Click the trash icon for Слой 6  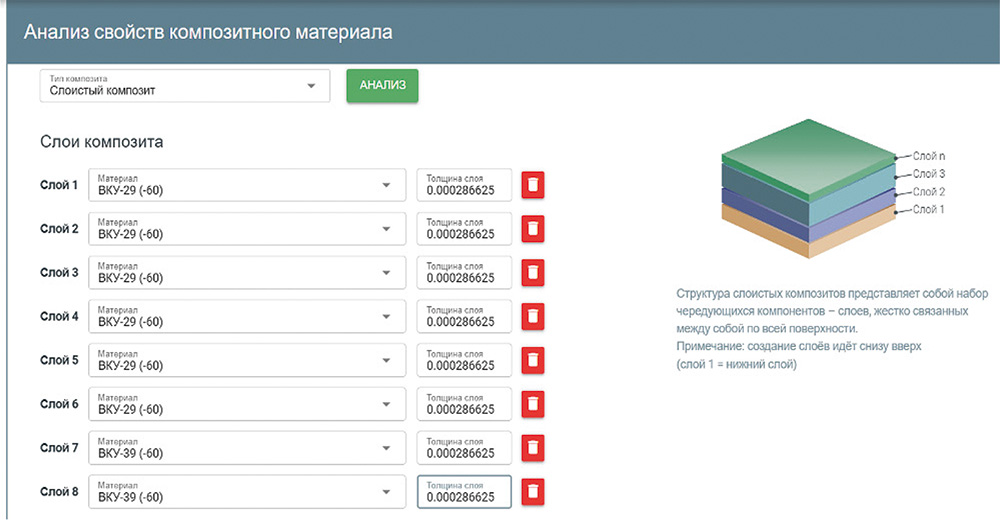(x=533, y=404)
